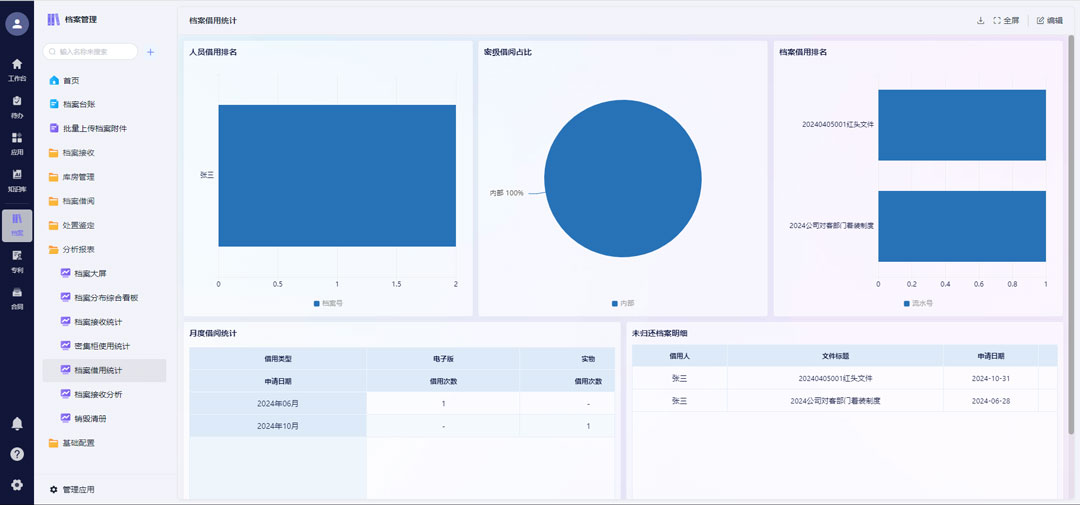This screenshot has width=1080, height=505.
Task: Collapse the 分析报表 folder
Action: [78, 249]
